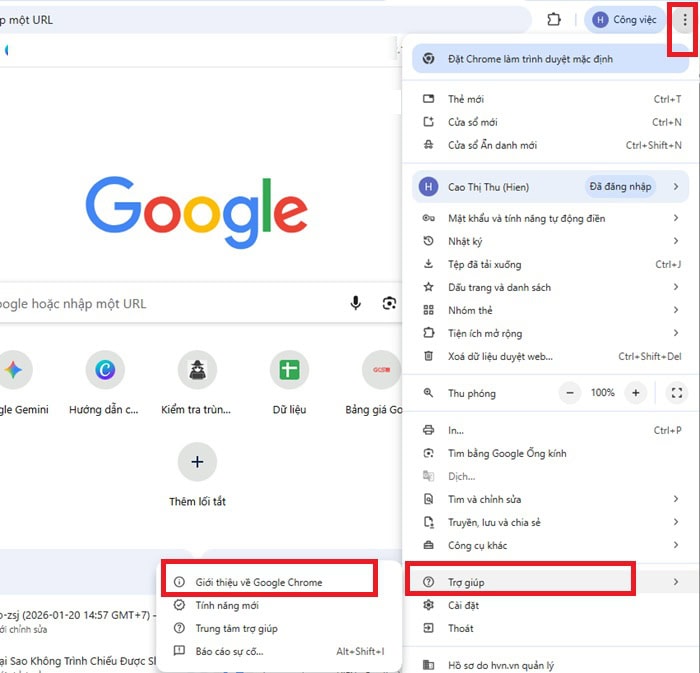Enter fullscreen using the Thu phóng fullscreen icon
The image size is (700, 673).
tap(677, 393)
